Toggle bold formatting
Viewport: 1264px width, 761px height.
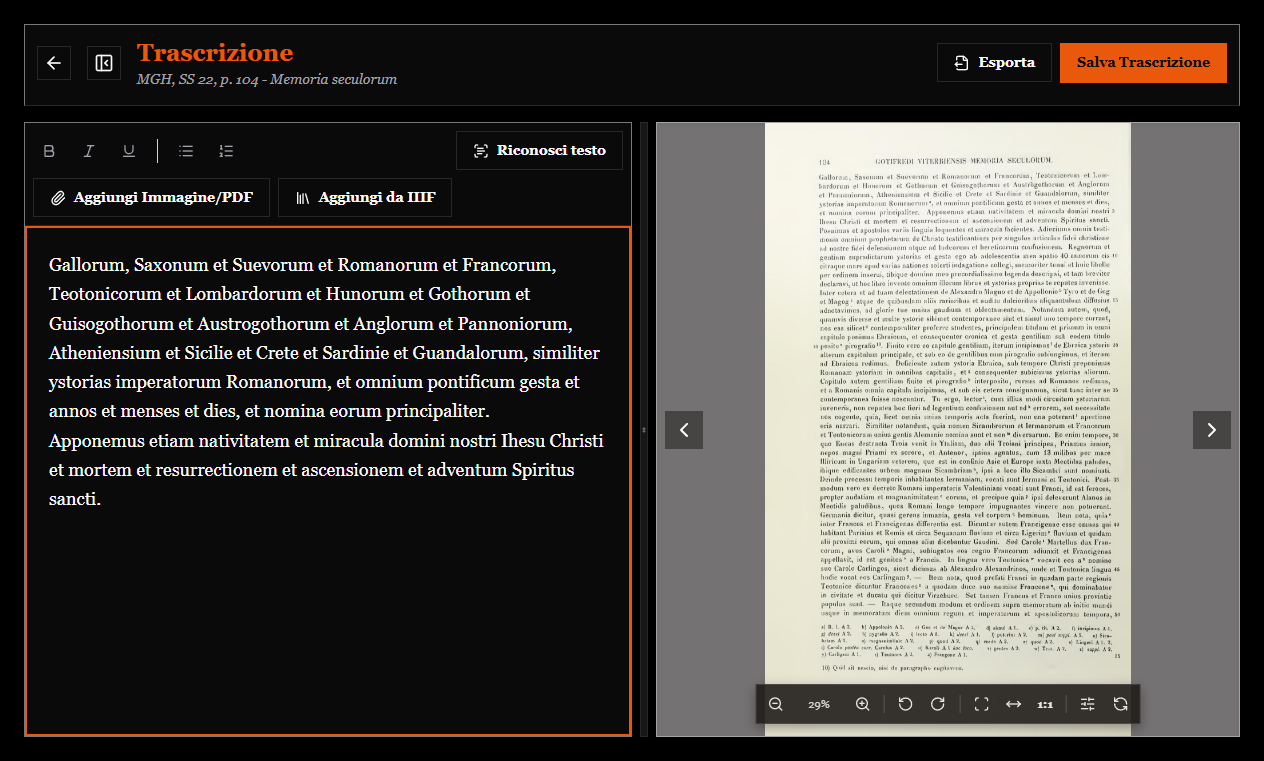click(x=49, y=151)
